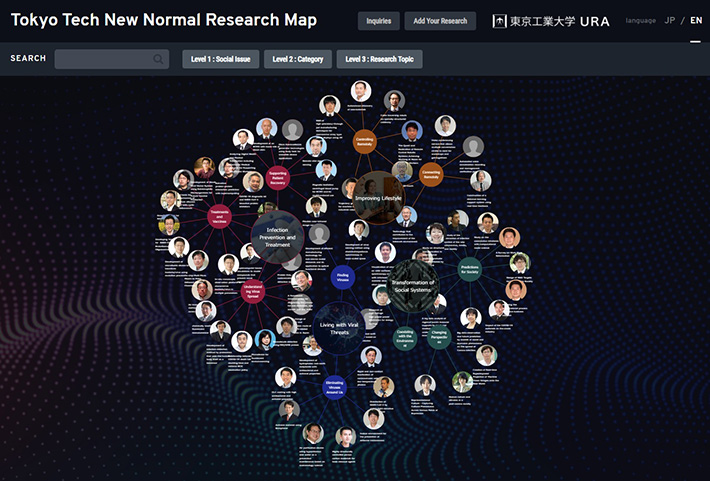Open the Supporting Patient Recovery node

278,178
